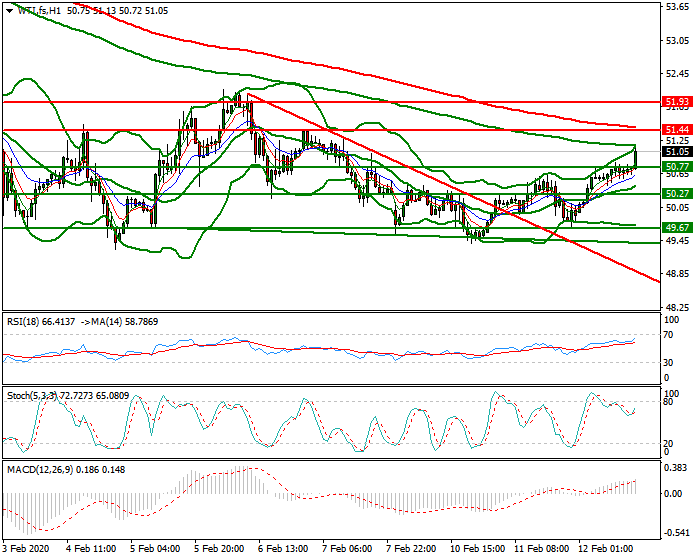Click the WTI.fs,H1 chart title text
The width and height of the screenshot is (700, 560).
tap(39, 11)
